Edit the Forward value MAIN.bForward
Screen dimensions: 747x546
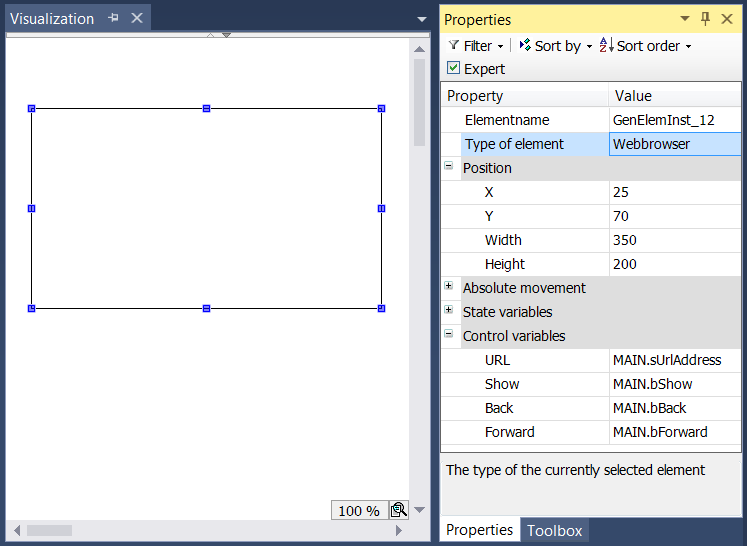coord(675,432)
